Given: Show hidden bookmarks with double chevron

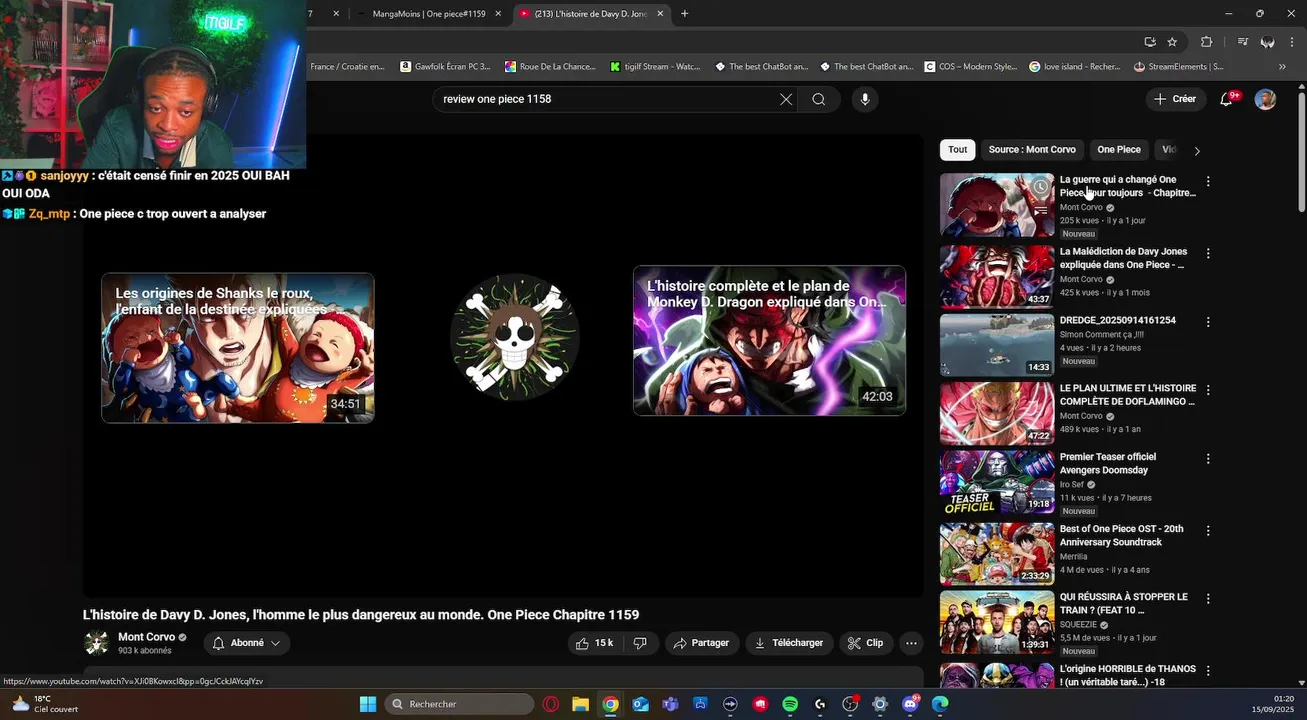Looking at the screenshot, I should pos(1282,67).
